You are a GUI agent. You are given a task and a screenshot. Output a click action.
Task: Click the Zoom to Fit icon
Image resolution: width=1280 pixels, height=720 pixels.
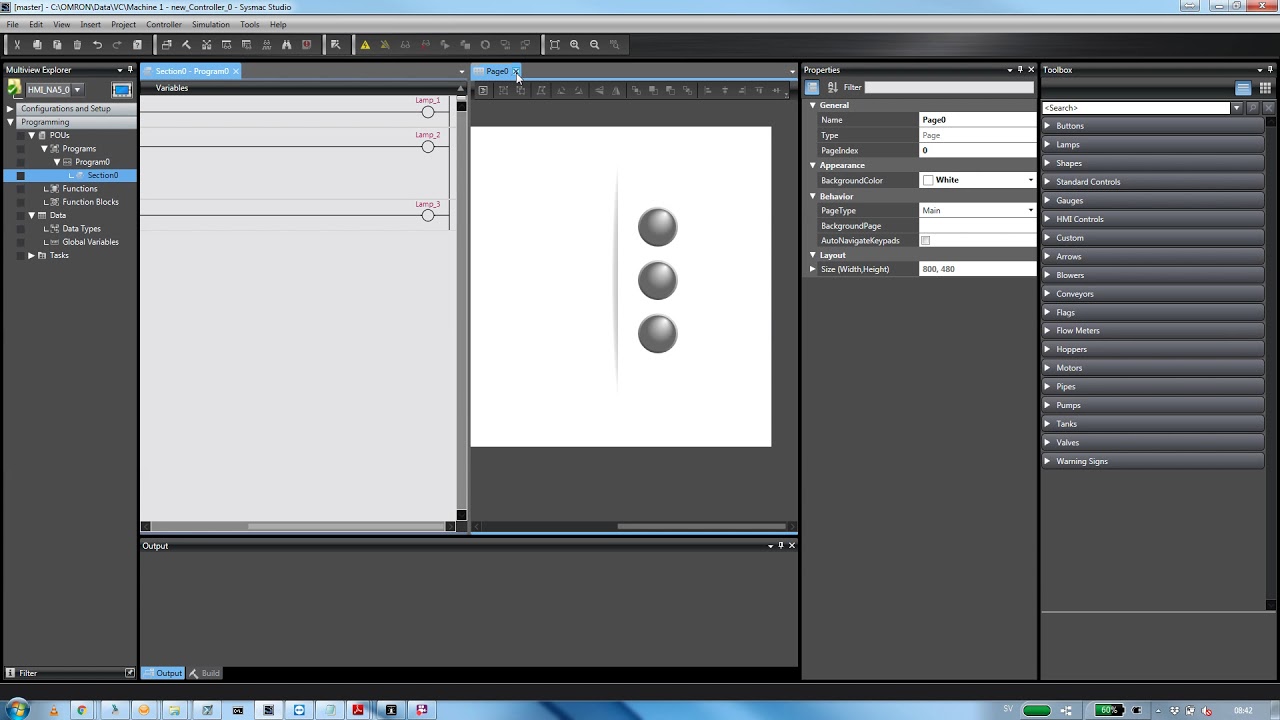coord(554,44)
